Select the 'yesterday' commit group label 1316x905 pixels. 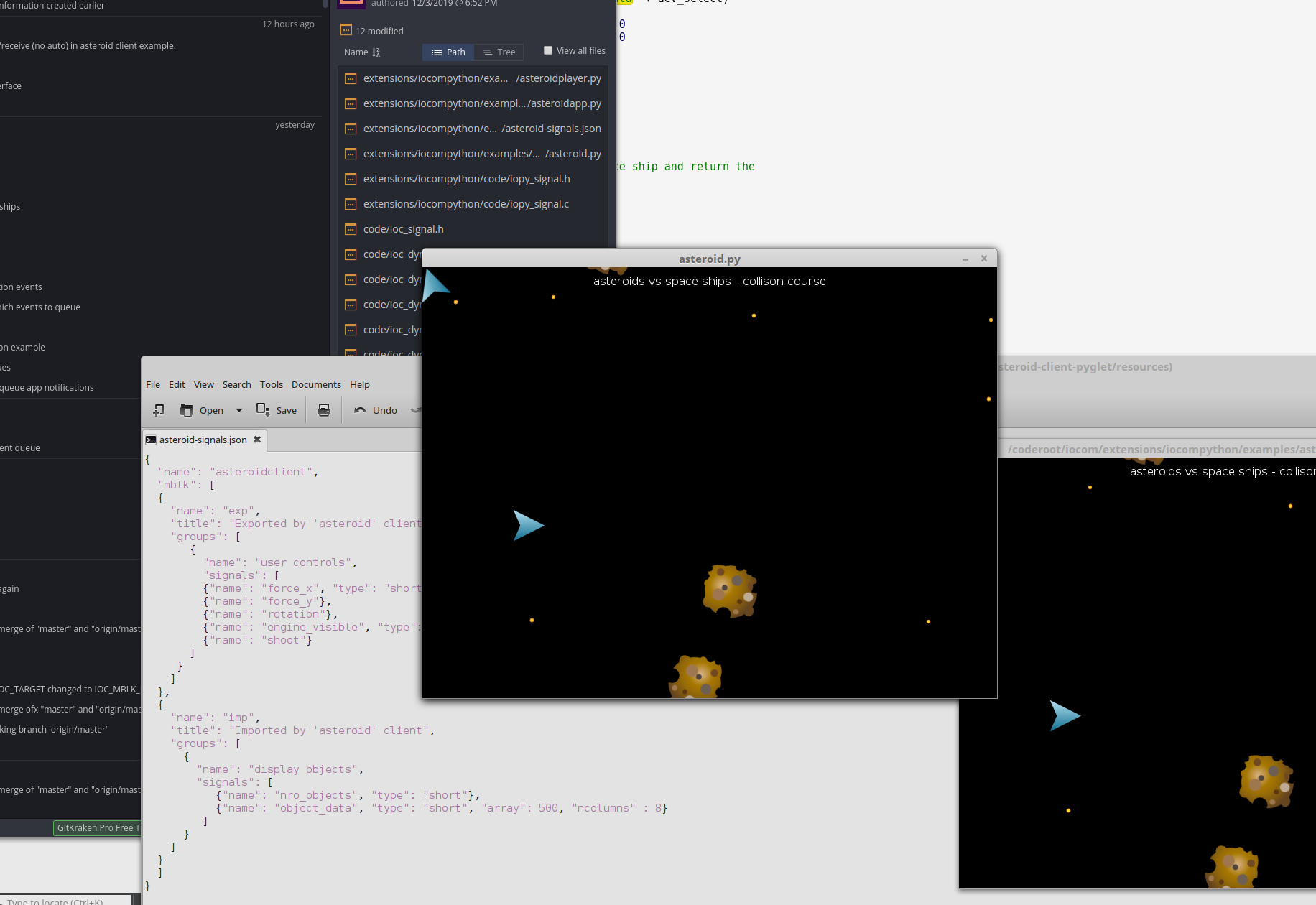click(x=295, y=124)
